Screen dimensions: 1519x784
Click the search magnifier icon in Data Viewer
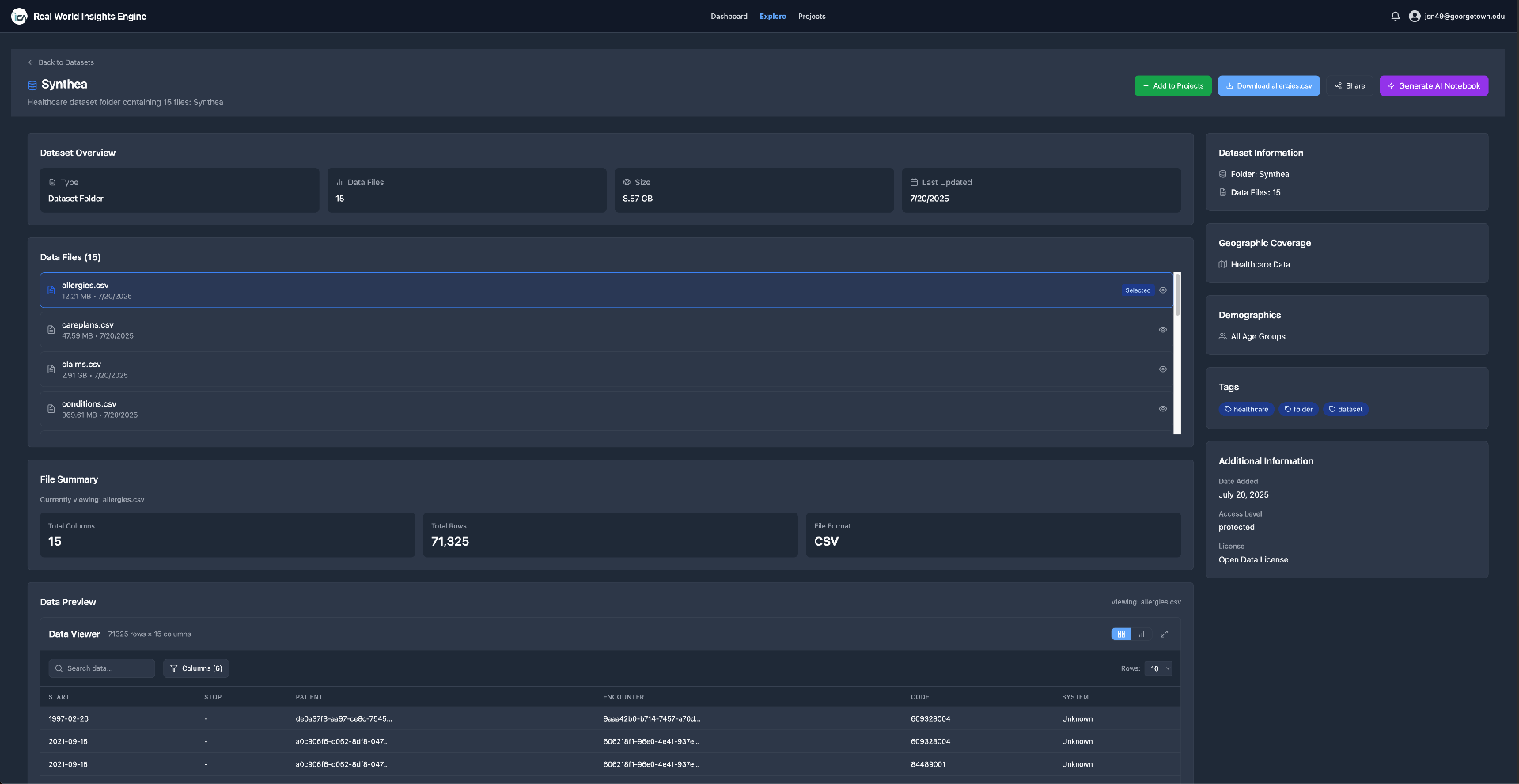(x=59, y=668)
